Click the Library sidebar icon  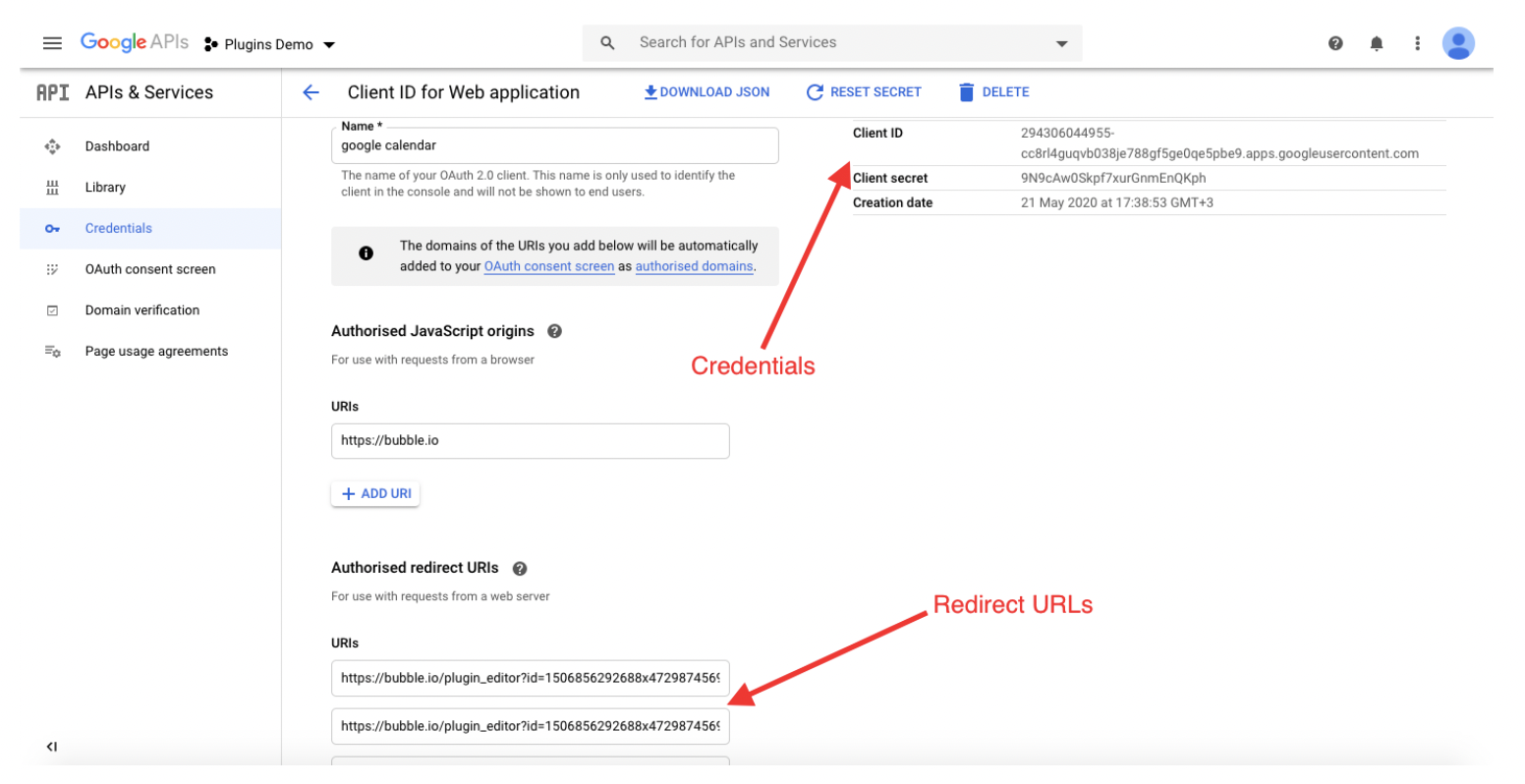[x=52, y=188]
